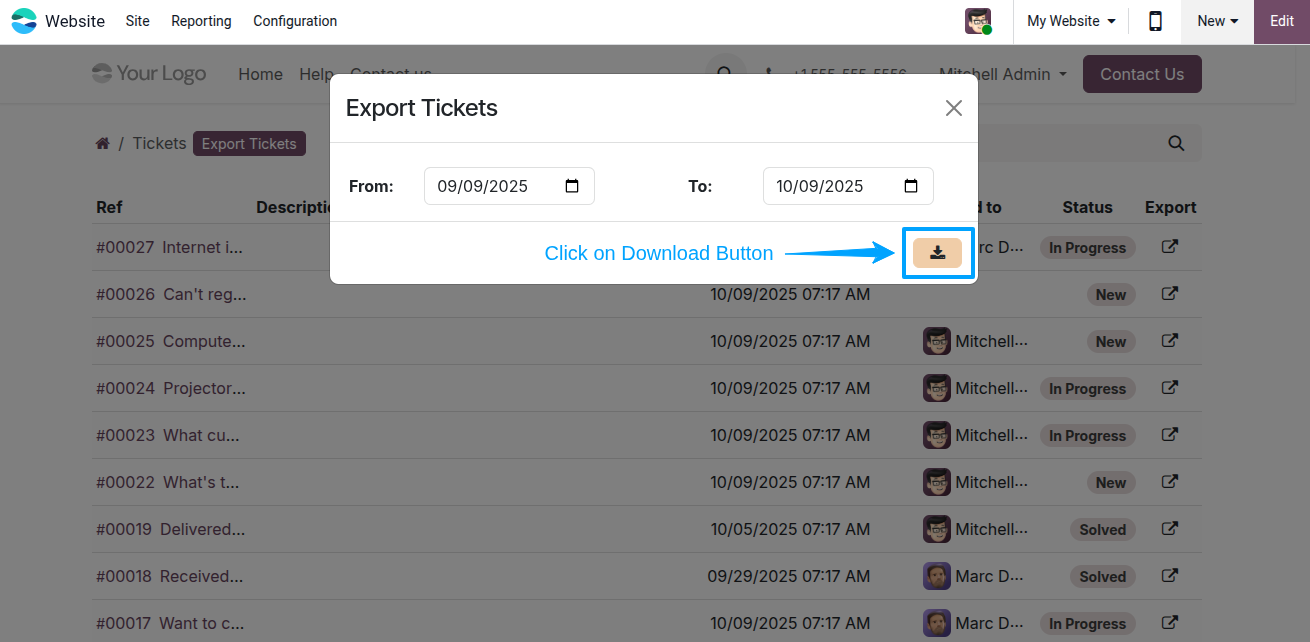Click the Tickets breadcrumb link
Image resolution: width=1310 pixels, height=642 pixels.
(159, 143)
